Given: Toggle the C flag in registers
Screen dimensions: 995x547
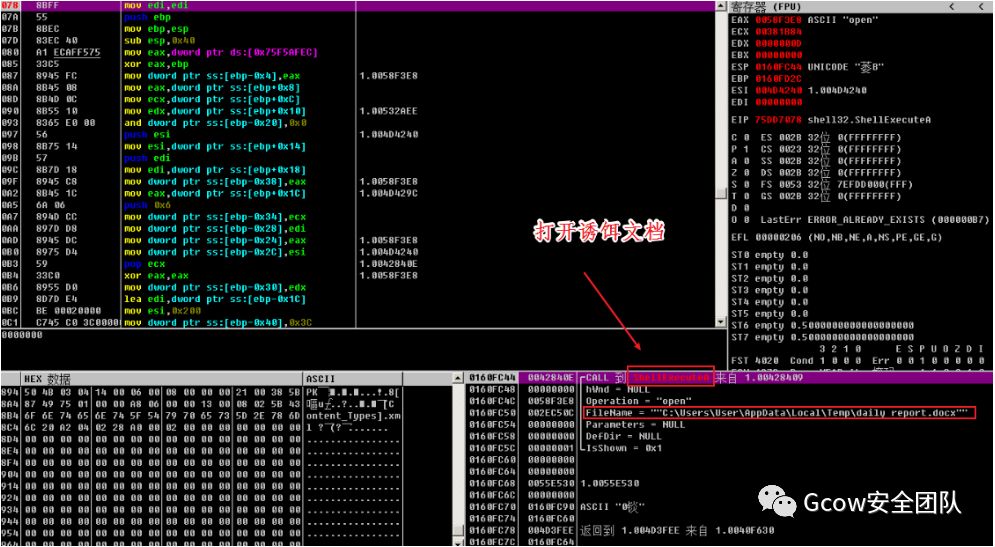Looking at the screenshot, I should pyautogui.click(x=746, y=138).
